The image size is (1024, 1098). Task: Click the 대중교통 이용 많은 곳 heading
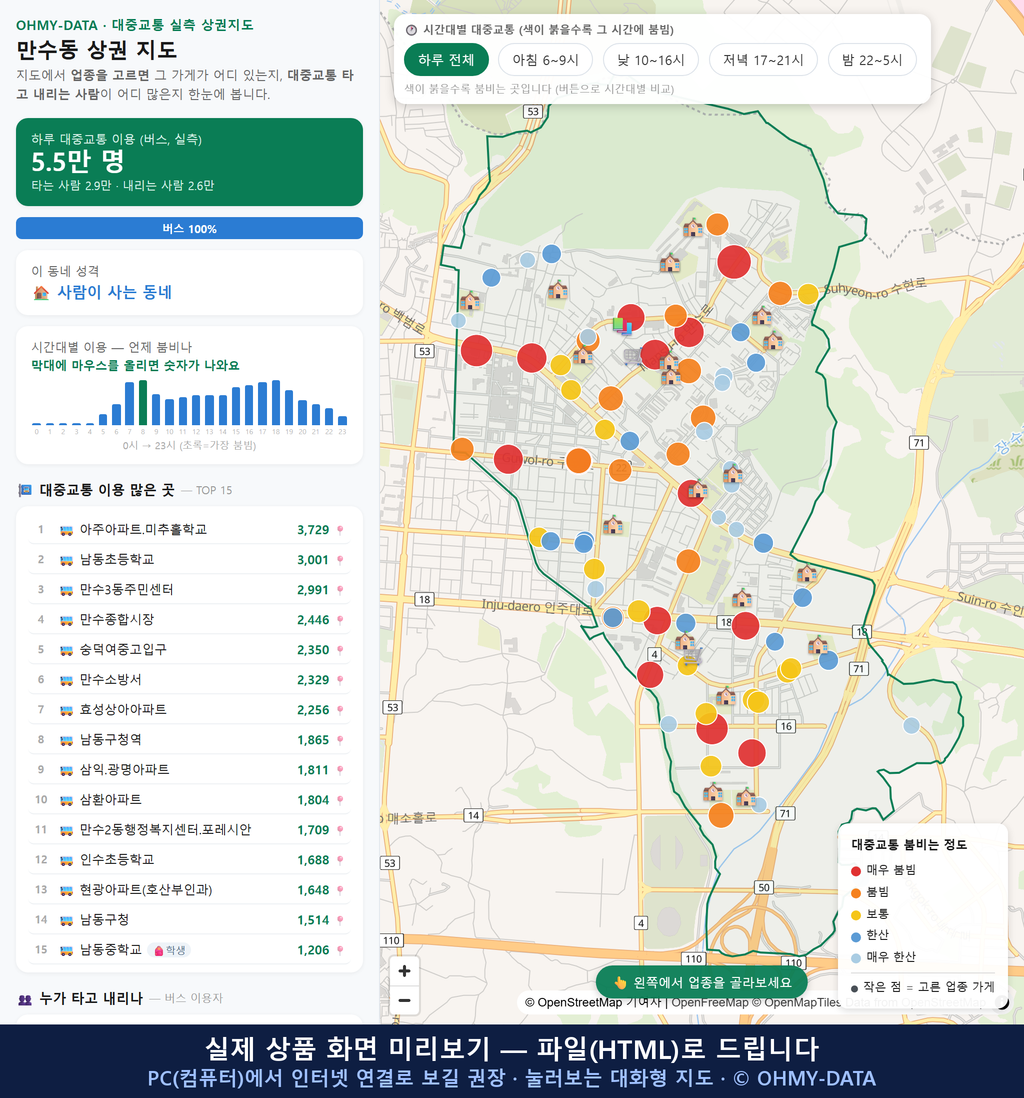coord(106,489)
